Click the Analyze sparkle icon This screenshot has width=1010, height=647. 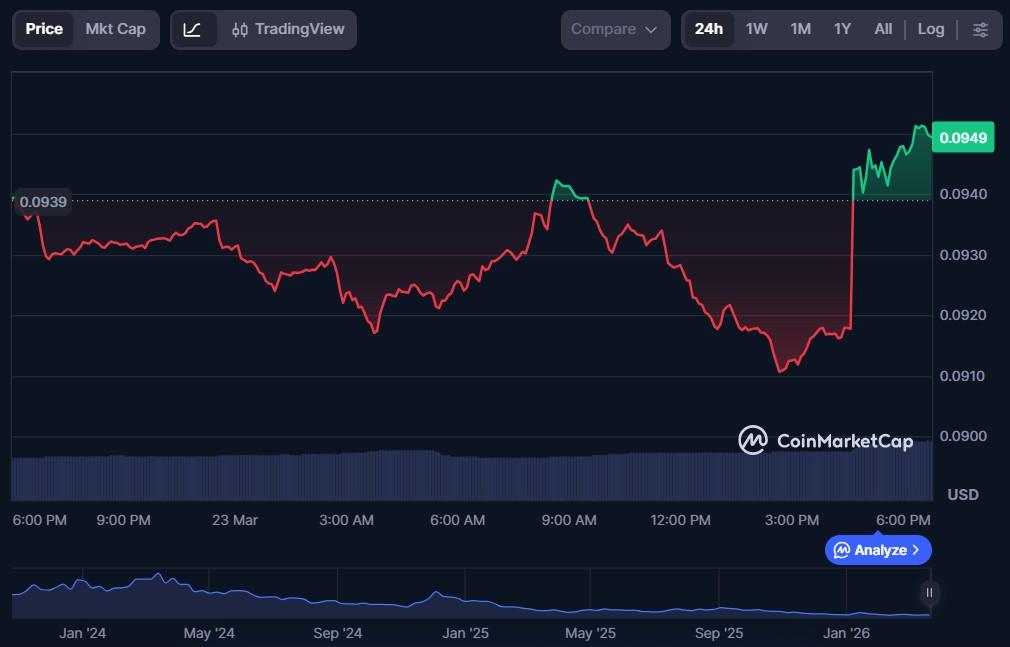pos(842,550)
